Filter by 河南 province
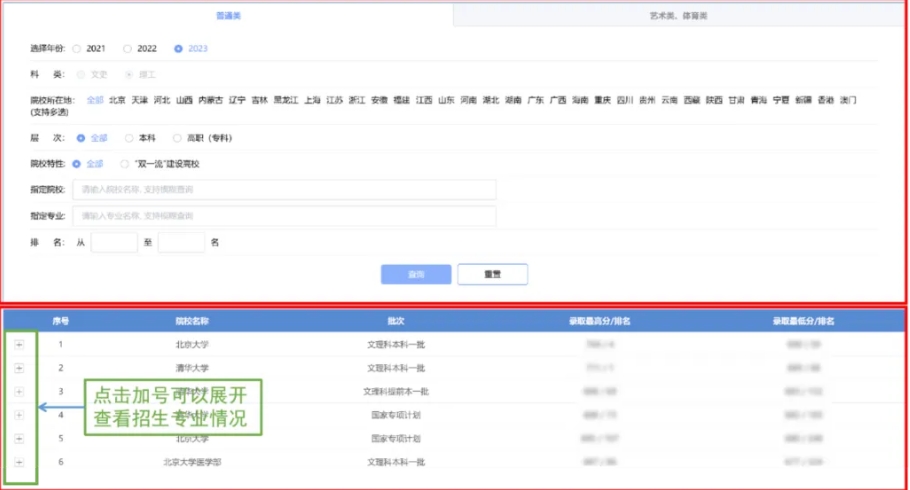 pyautogui.click(x=468, y=100)
